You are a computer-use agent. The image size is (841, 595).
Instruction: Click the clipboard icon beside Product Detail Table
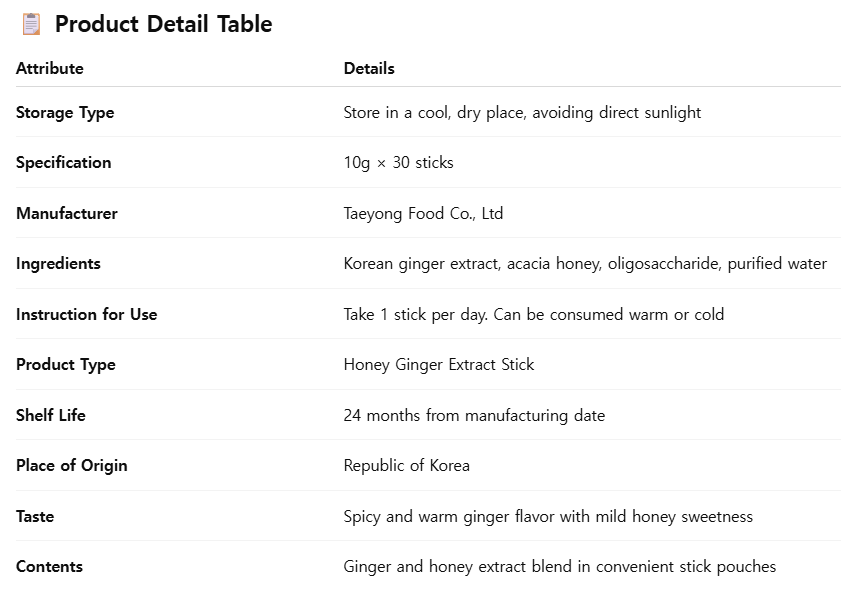[x=31, y=24]
